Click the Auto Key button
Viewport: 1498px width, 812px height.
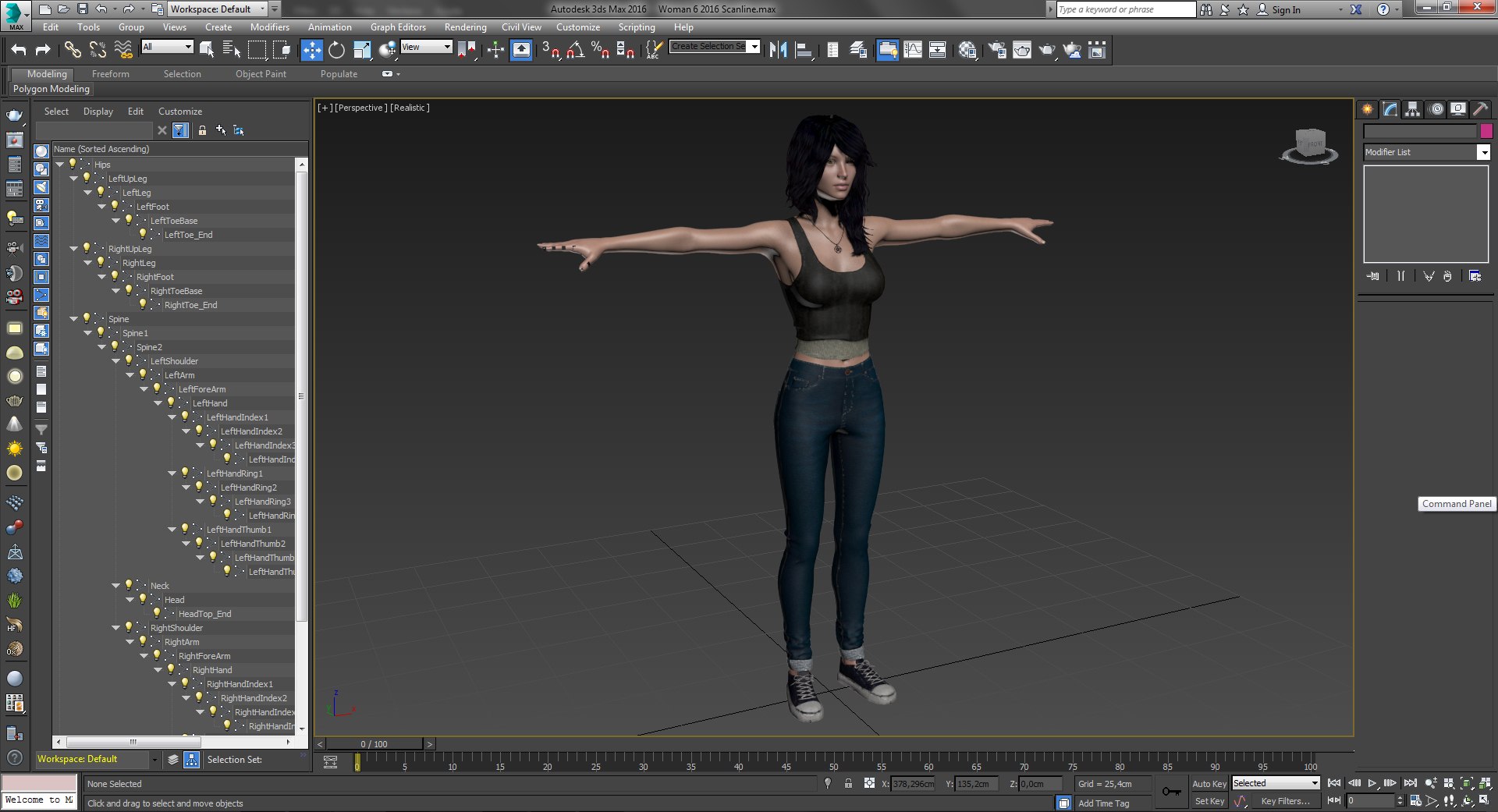tap(1209, 784)
